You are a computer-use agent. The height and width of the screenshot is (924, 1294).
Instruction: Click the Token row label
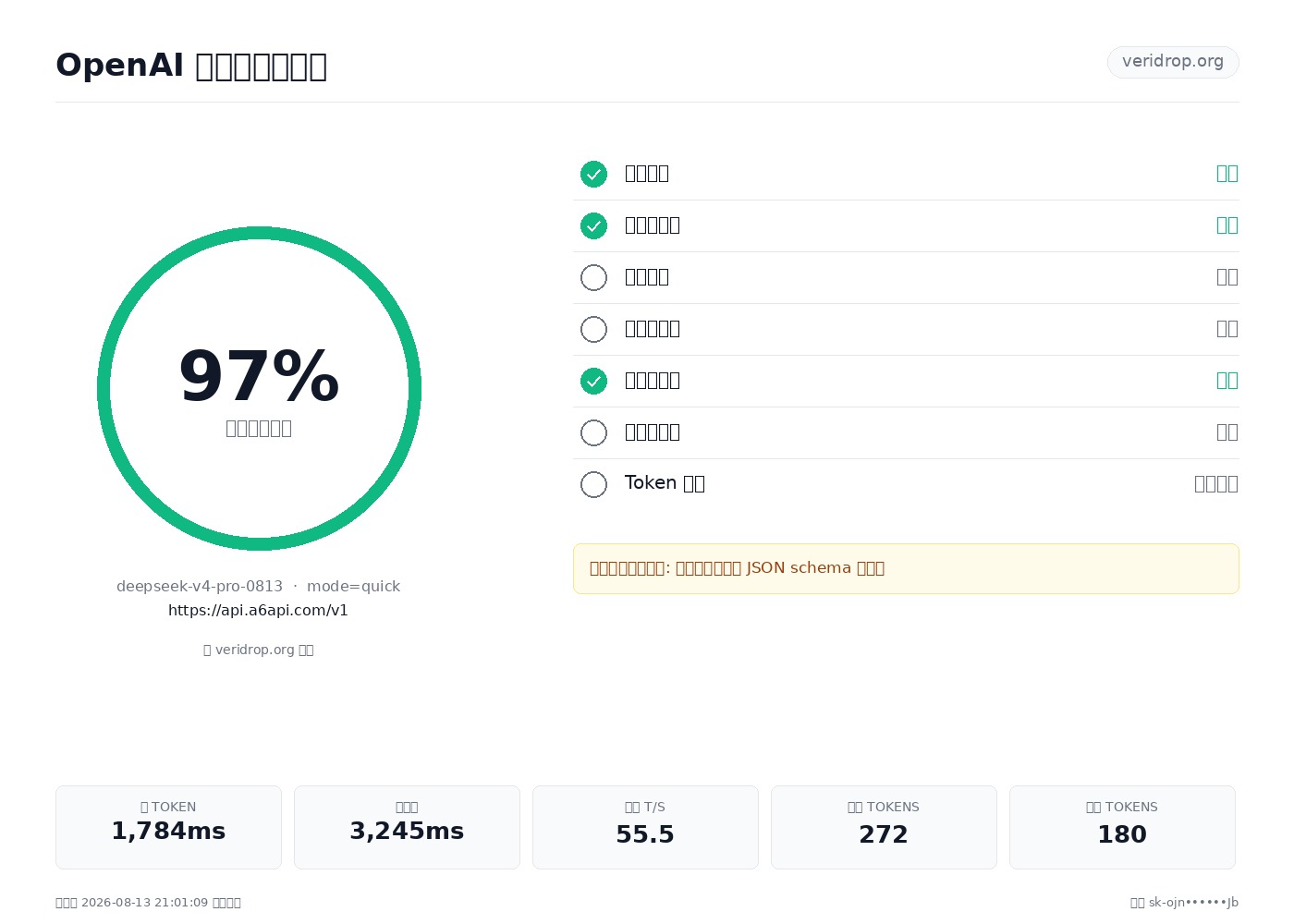[x=665, y=483]
